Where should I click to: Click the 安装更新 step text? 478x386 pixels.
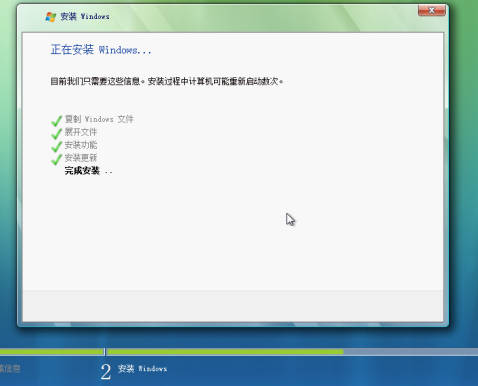[81, 158]
